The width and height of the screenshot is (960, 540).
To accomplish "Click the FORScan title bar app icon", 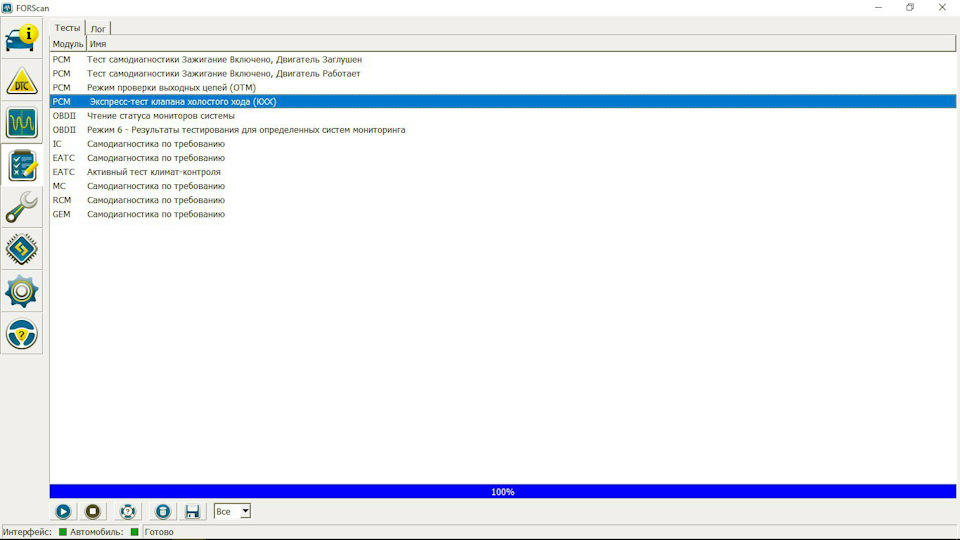I will 7,8.
